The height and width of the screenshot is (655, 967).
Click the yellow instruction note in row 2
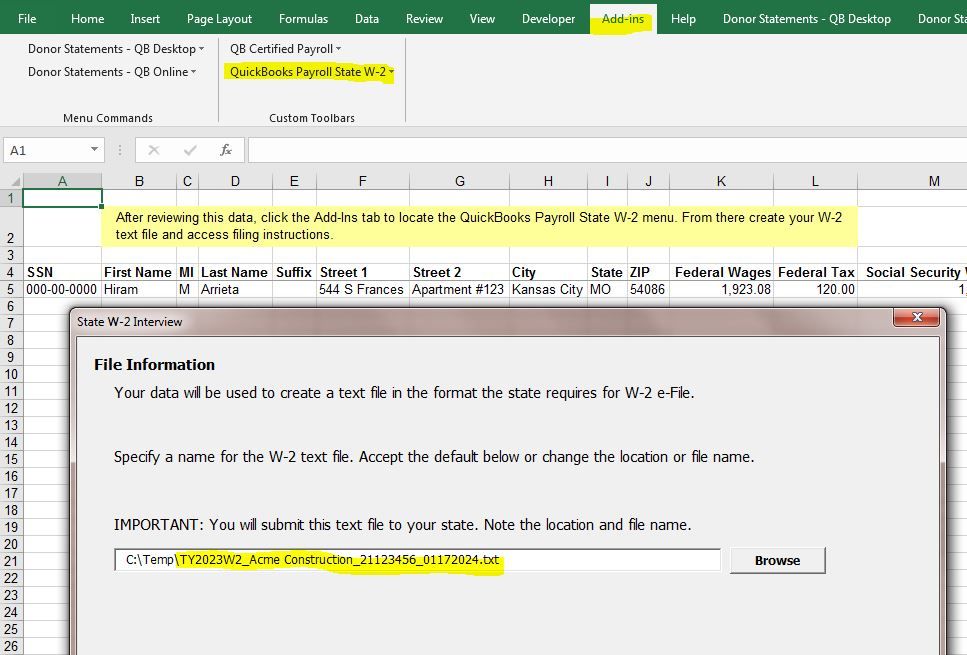(479, 226)
